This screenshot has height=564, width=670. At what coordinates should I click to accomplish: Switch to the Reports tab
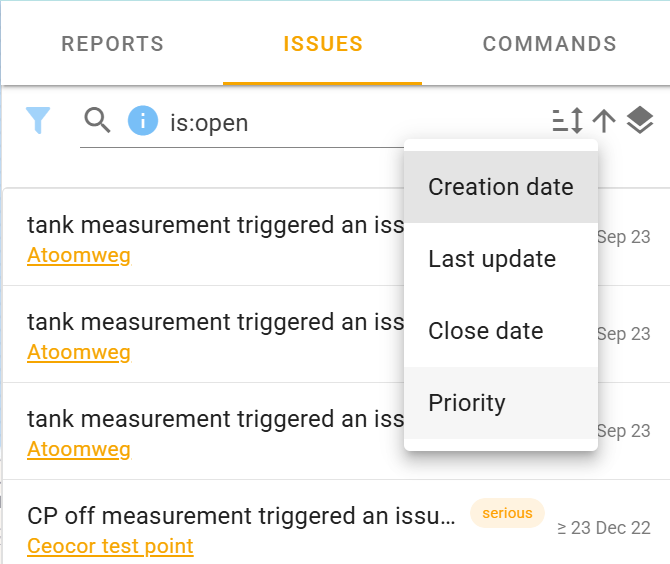pyautogui.click(x=112, y=44)
